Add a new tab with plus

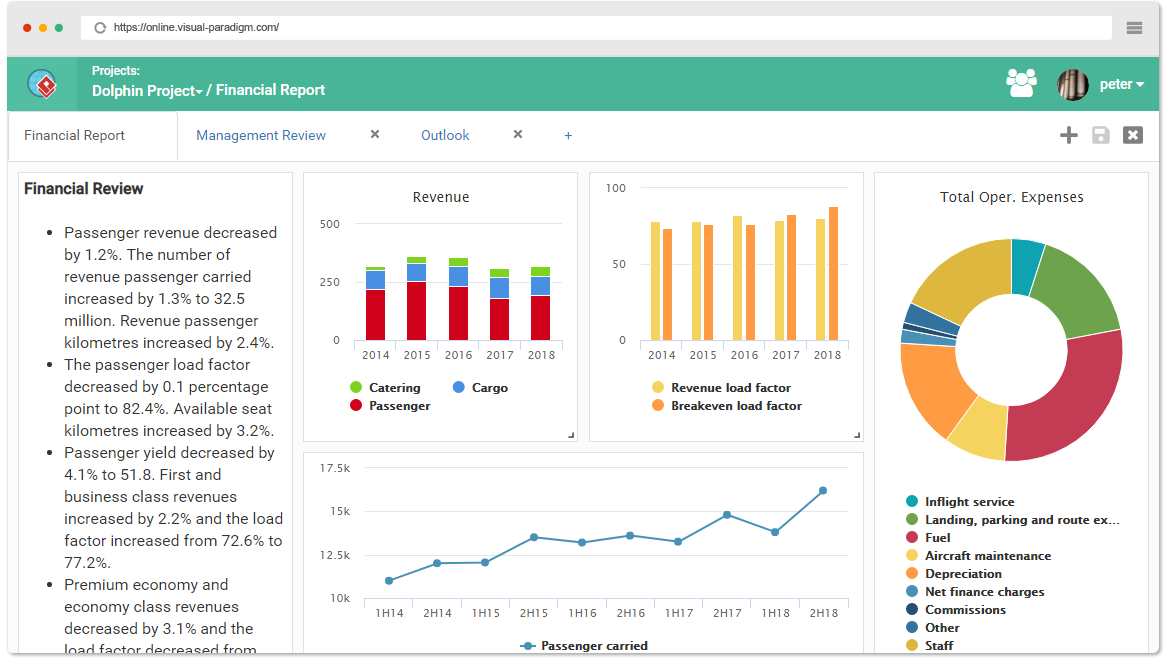(569, 136)
